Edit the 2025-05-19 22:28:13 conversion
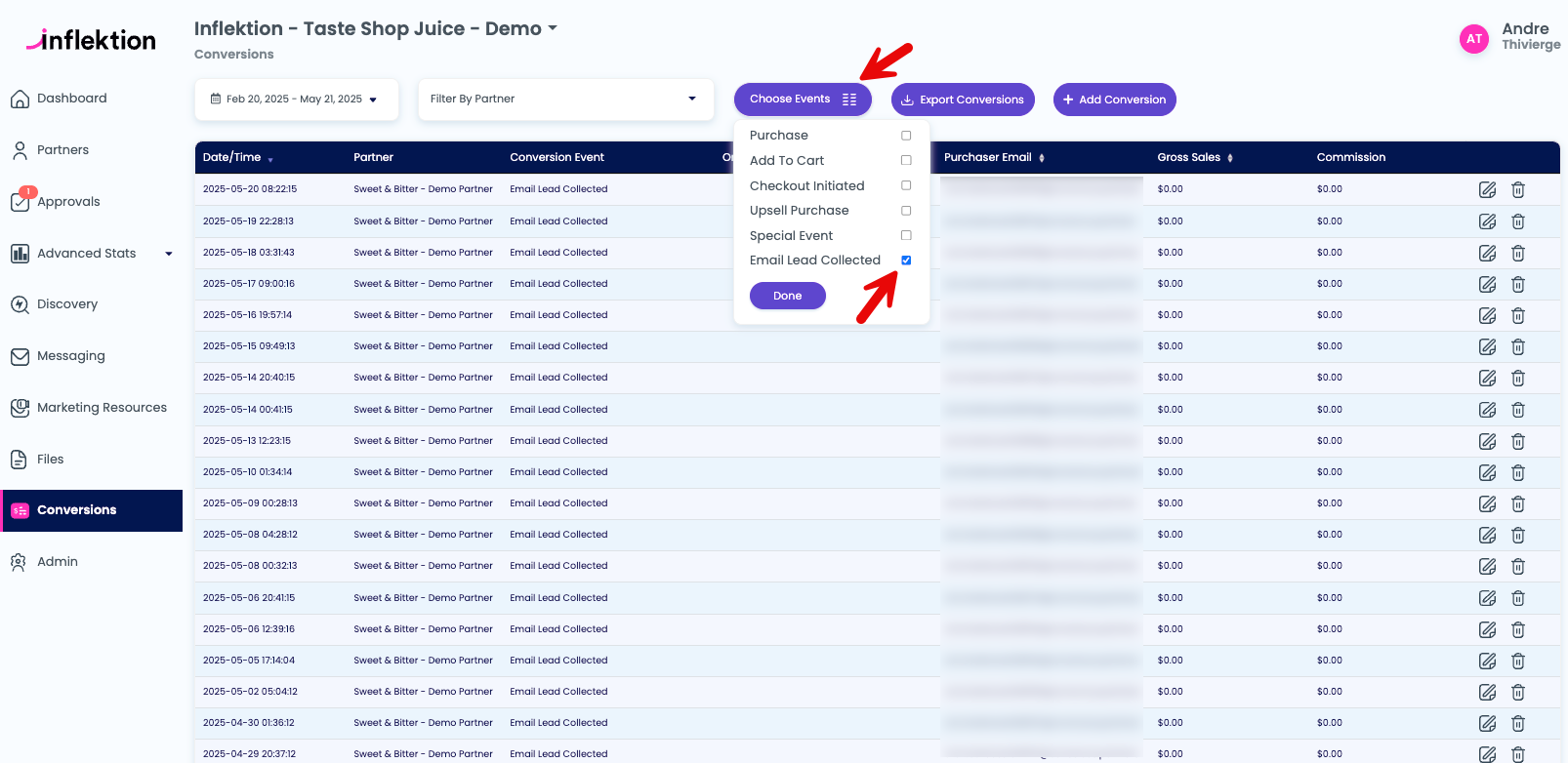The width and height of the screenshot is (1568, 763). (x=1487, y=221)
